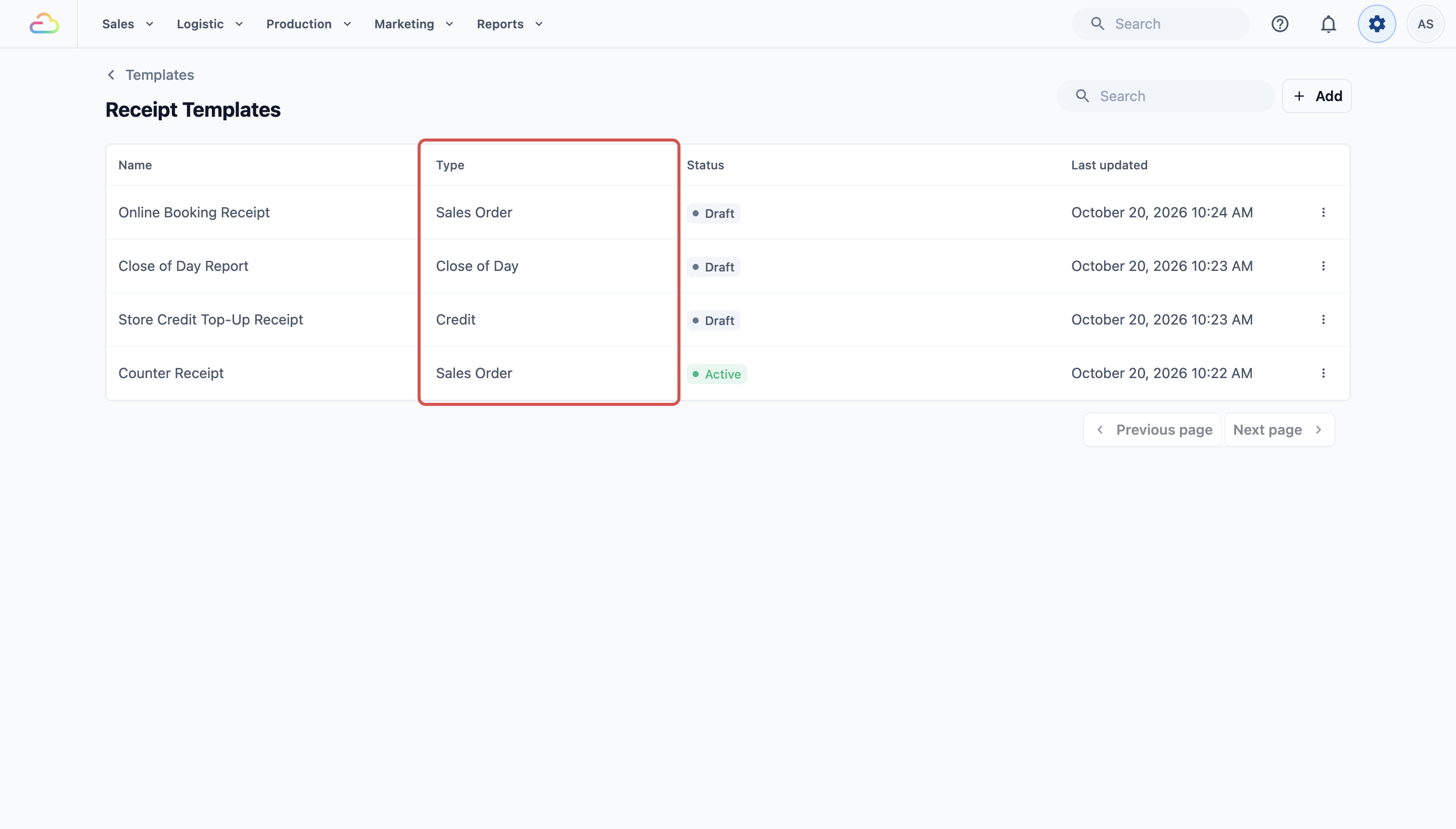This screenshot has width=1456, height=829.
Task: Click the cloud logo icon
Action: click(44, 24)
